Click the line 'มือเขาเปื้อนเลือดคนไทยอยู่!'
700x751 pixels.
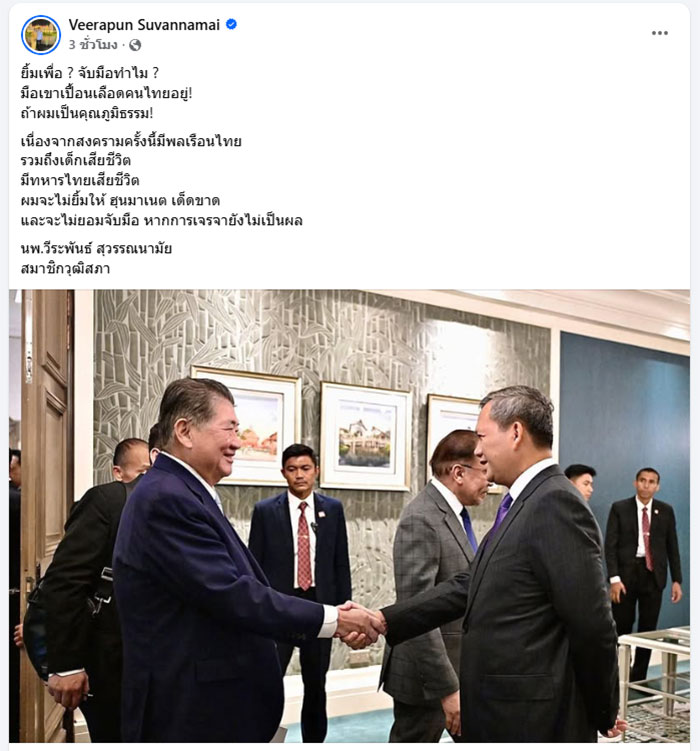[106, 93]
